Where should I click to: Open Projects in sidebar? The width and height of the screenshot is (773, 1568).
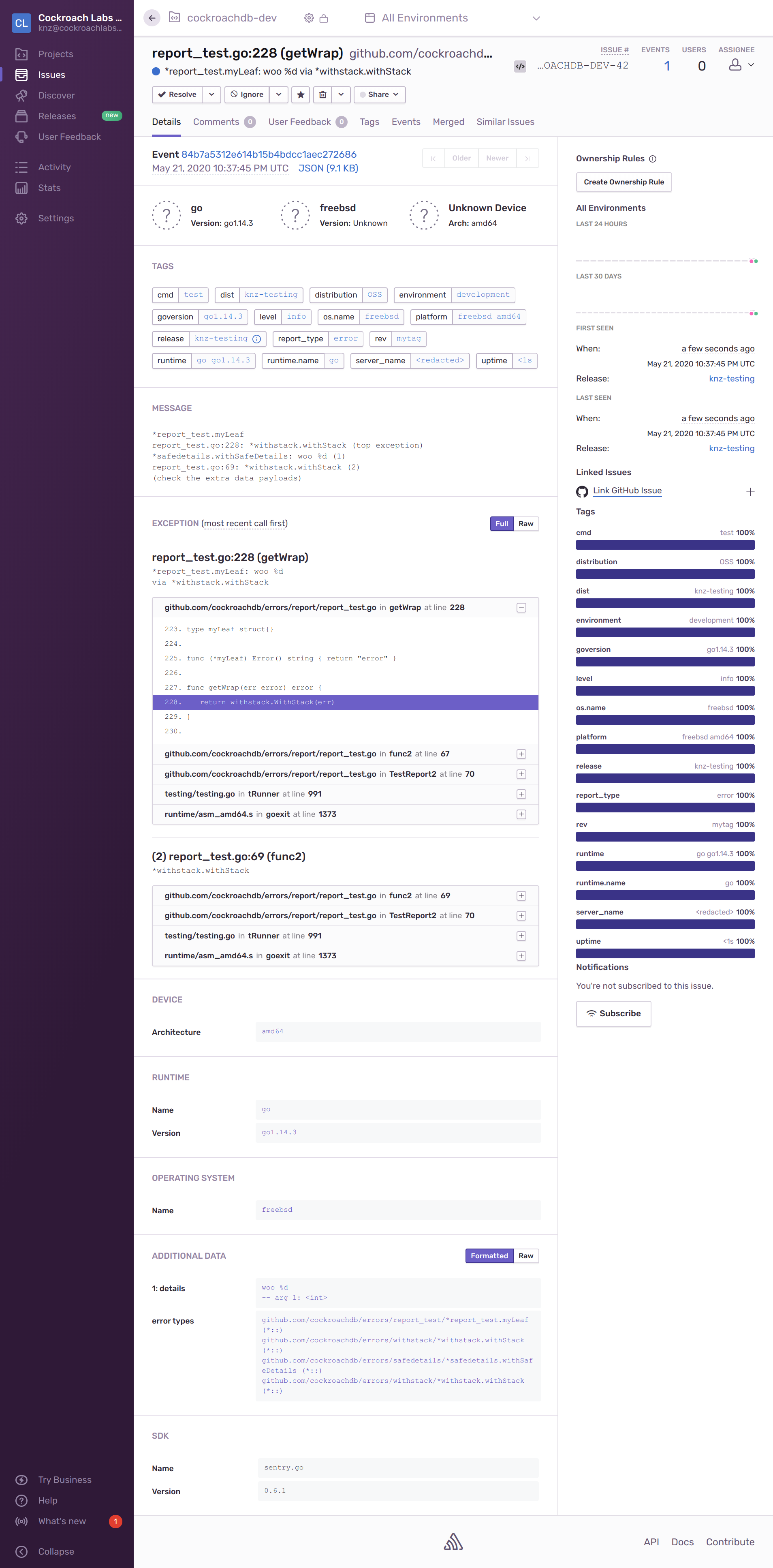(56, 54)
